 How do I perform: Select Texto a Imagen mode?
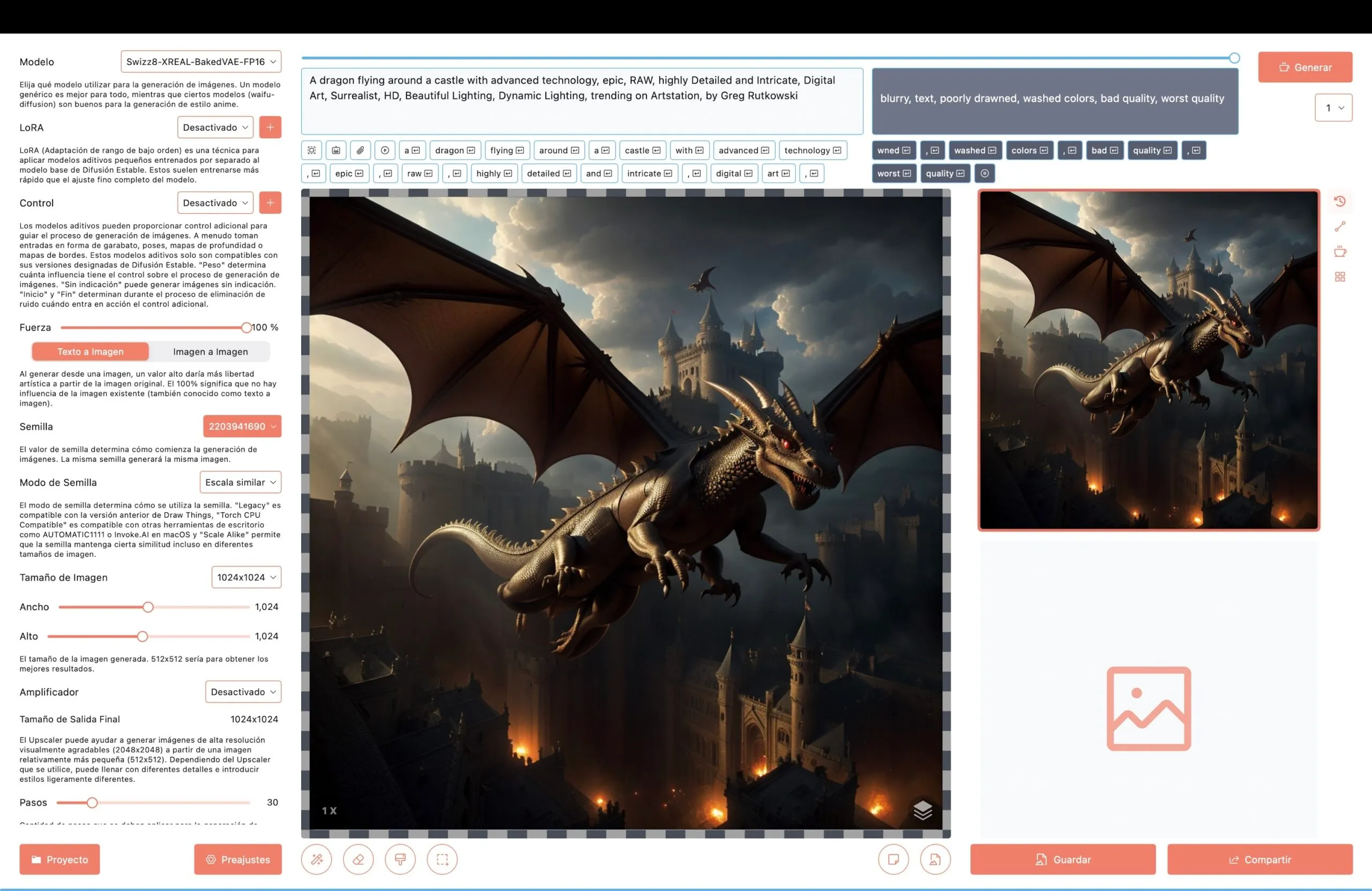coord(91,351)
